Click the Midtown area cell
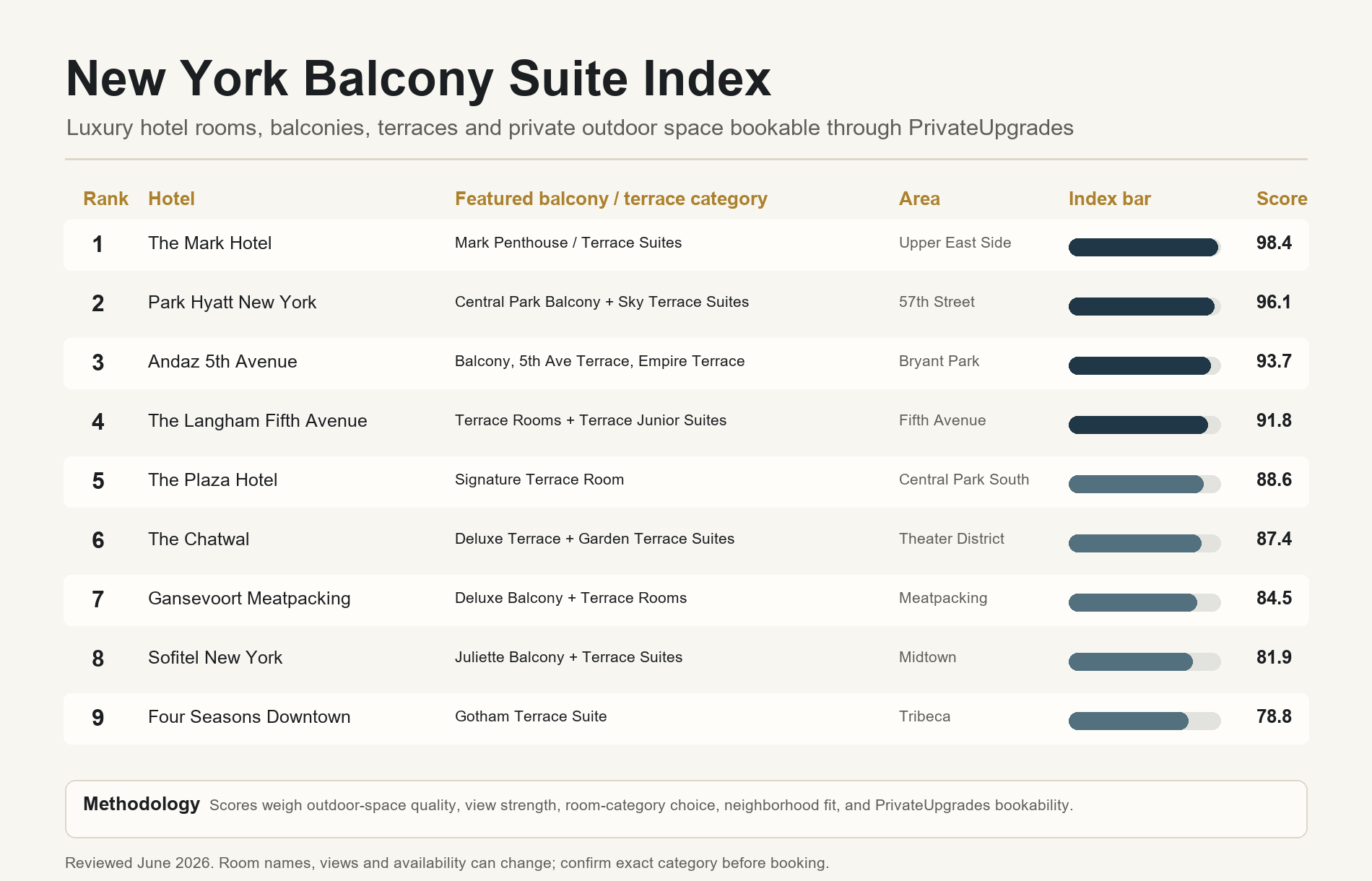1372x881 pixels. pos(927,657)
